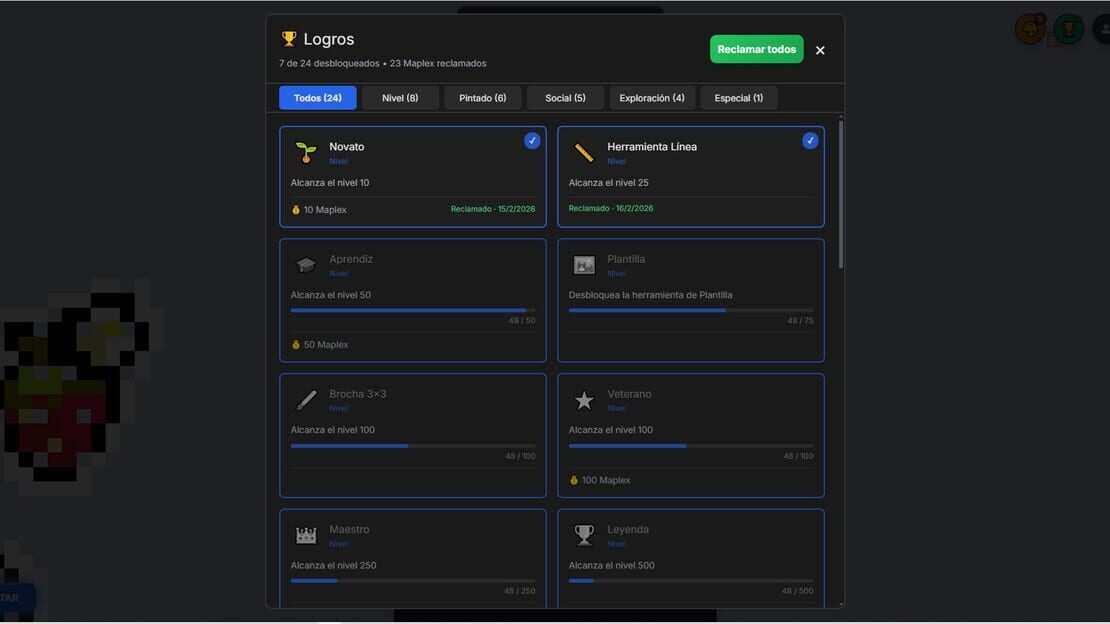Click the coin icon next to 50 Maplex

click(x=296, y=345)
